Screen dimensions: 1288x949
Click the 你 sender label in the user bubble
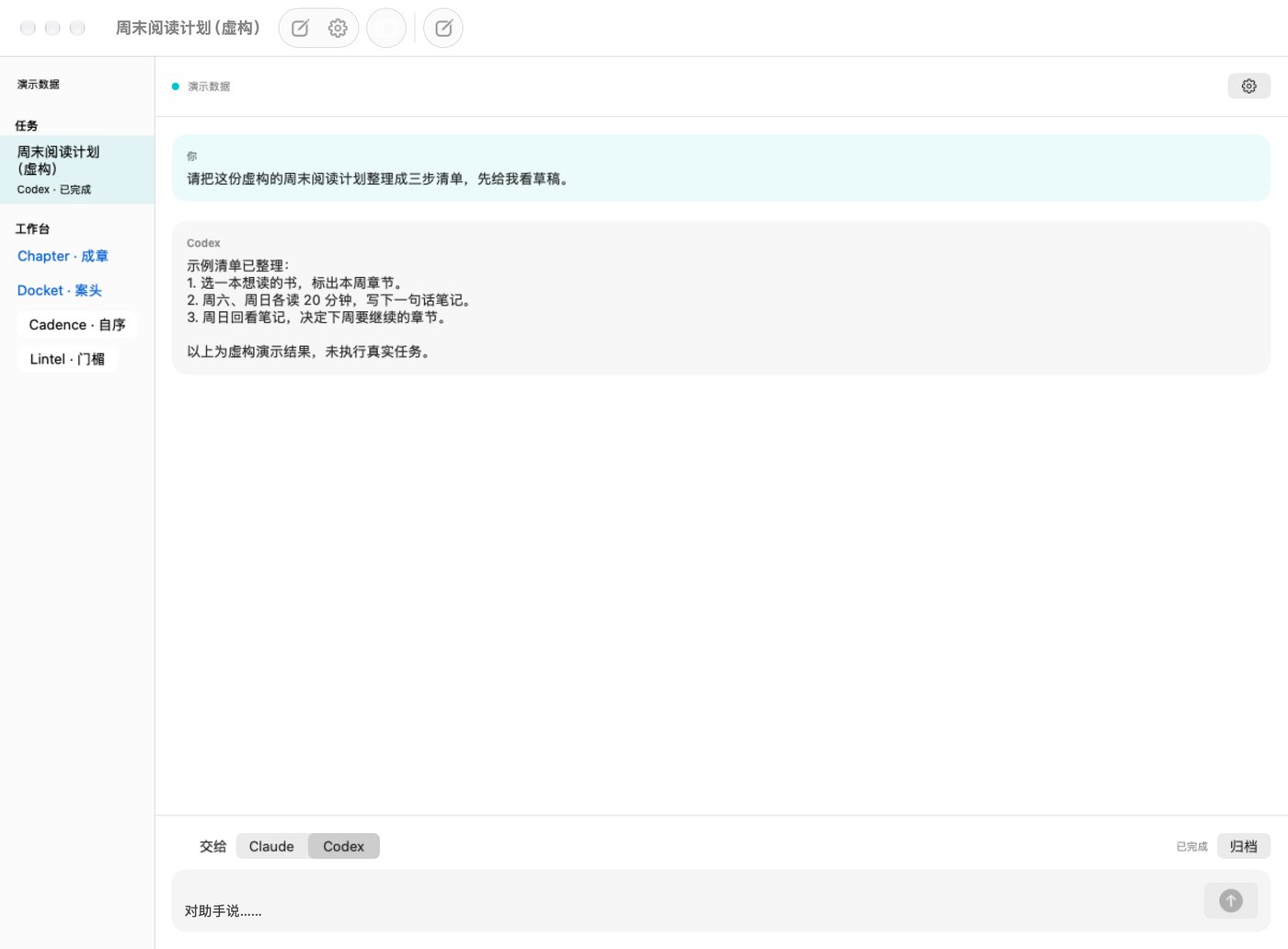pyautogui.click(x=191, y=156)
